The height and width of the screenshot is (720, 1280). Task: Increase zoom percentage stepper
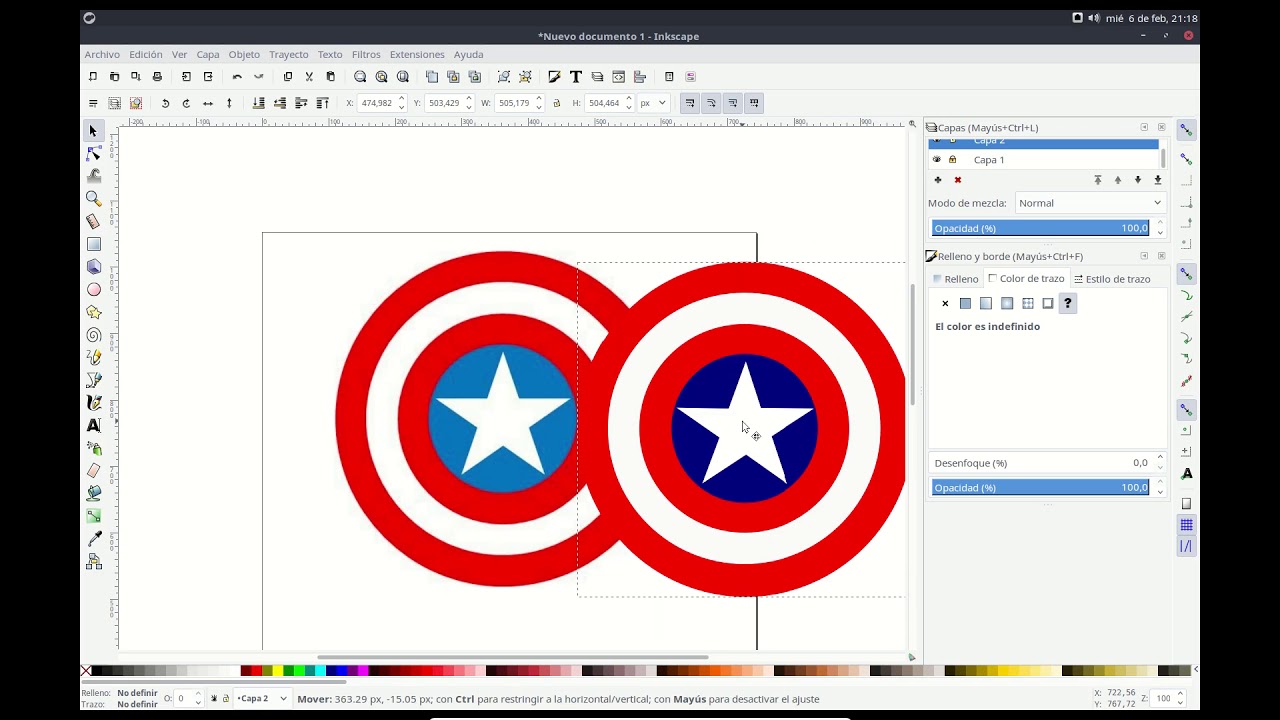[1180, 694]
